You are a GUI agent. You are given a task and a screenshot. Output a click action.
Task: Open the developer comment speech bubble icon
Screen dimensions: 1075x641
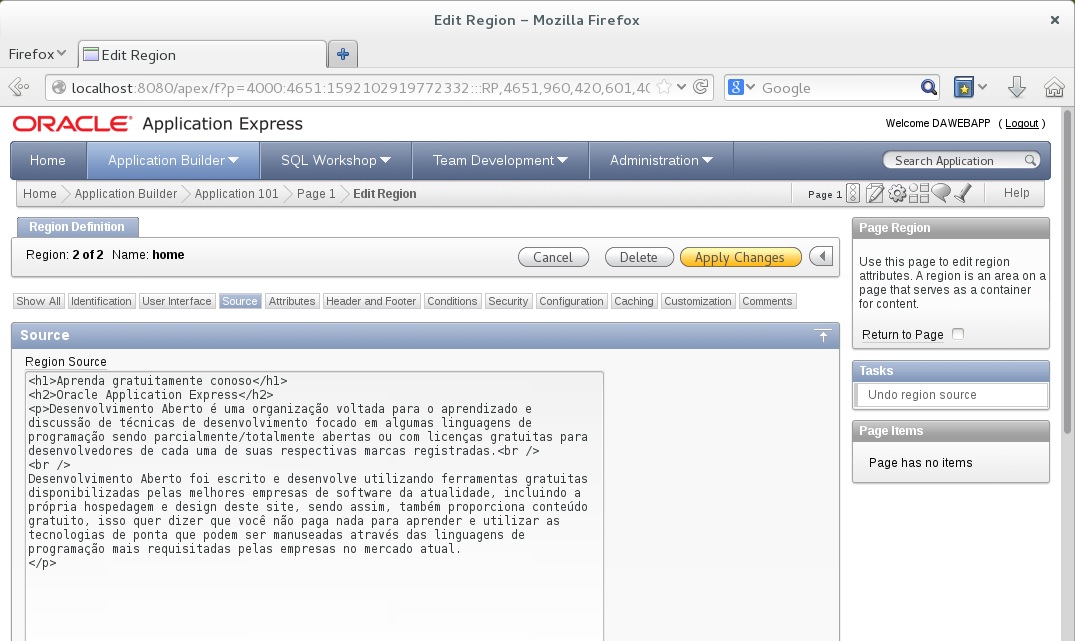(940, 194)
